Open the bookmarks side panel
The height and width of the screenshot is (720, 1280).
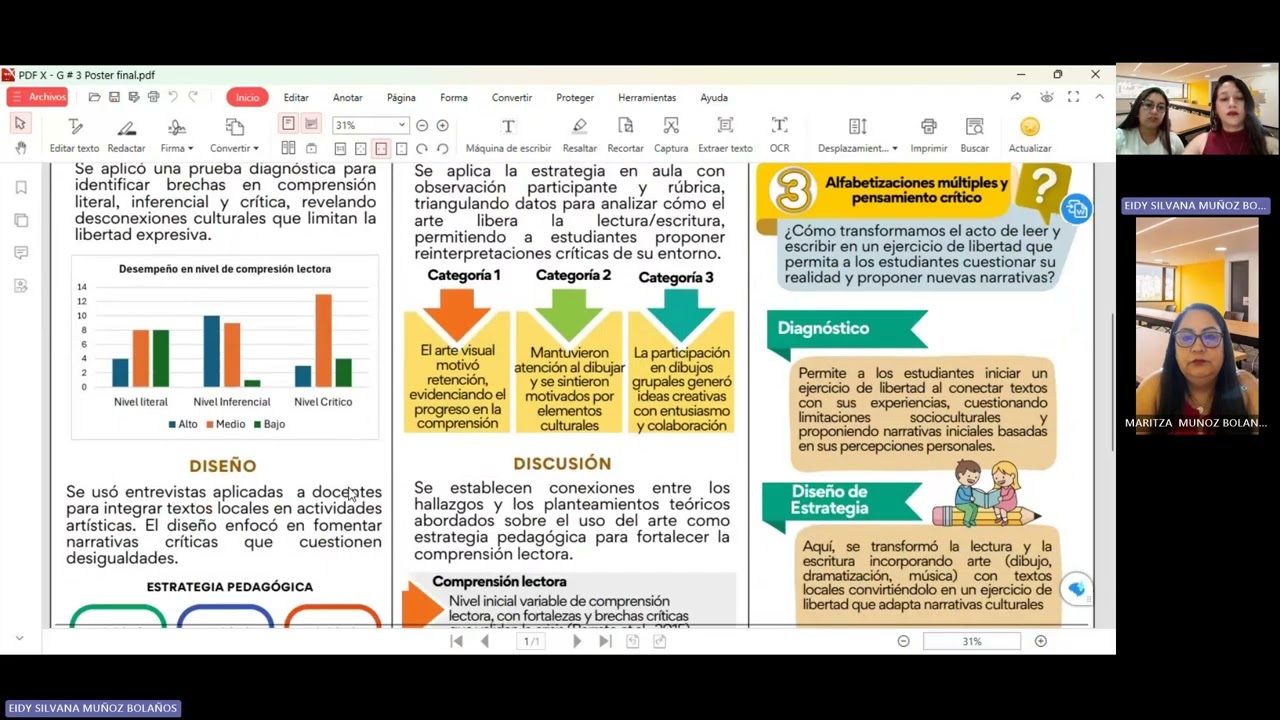pyautogui.click(x=21, y=188)
